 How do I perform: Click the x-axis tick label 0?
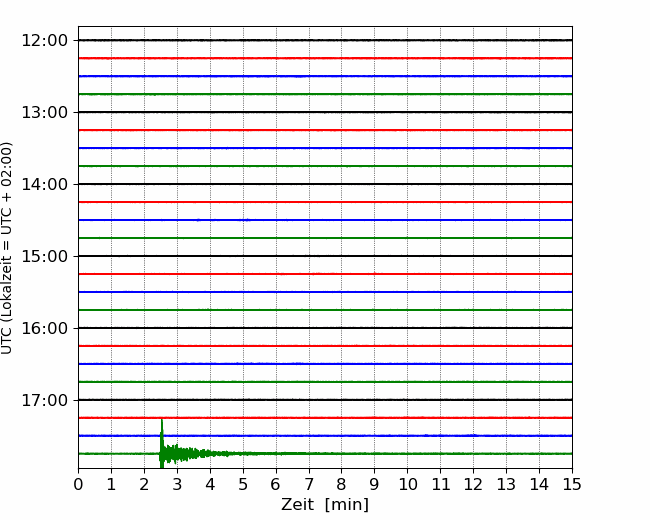78,484
